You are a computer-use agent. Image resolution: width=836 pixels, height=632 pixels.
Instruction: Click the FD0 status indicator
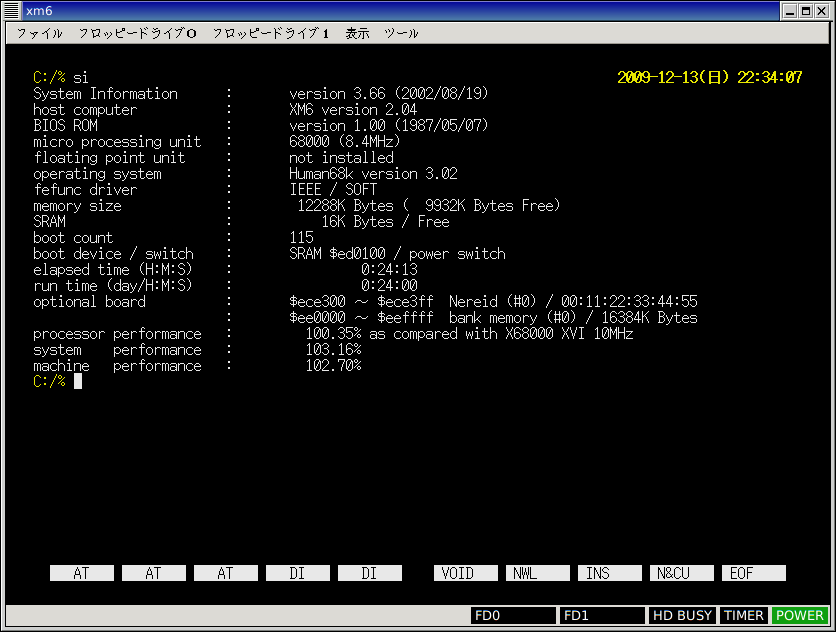(513, 615)
